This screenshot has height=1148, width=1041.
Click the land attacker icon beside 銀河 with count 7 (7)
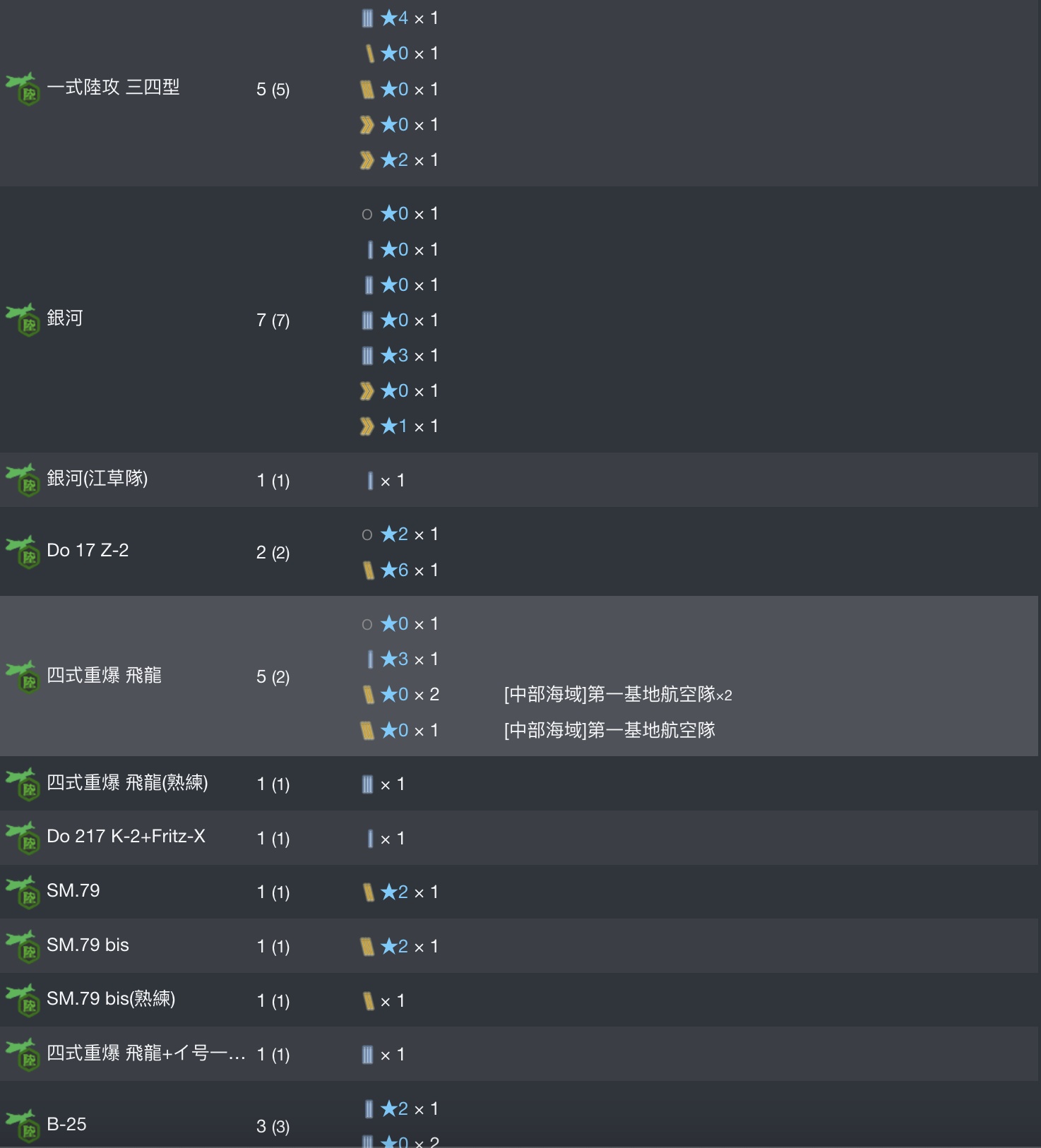[22, 320]
